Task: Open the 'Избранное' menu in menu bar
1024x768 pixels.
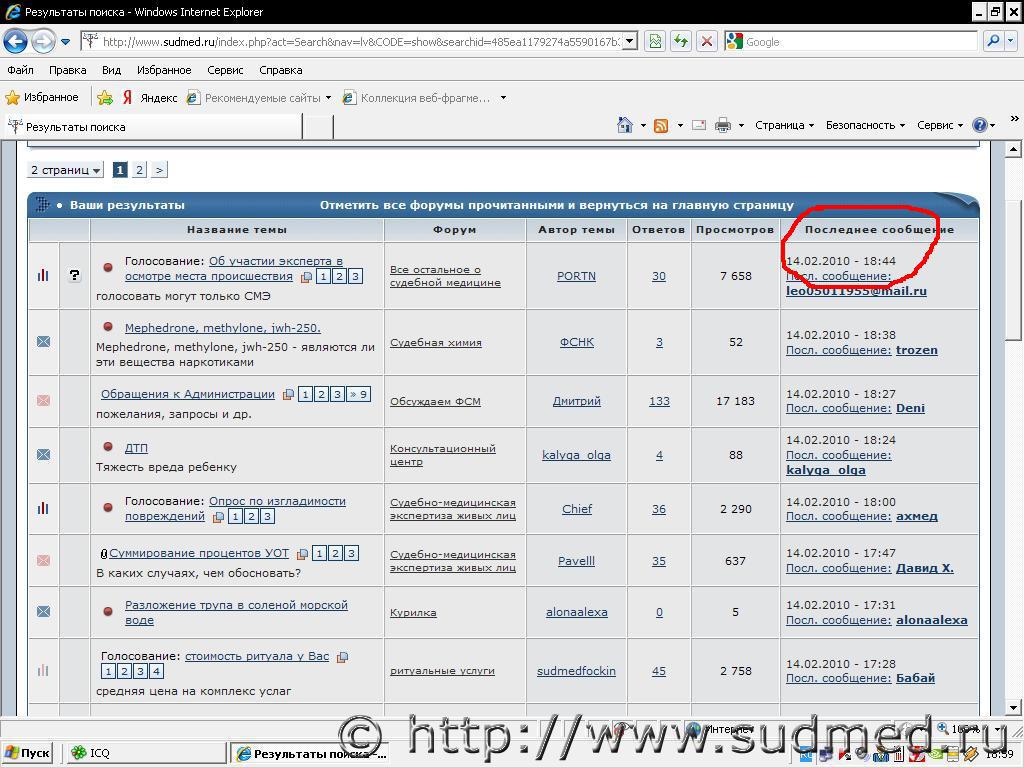Action: pos(164,70)
